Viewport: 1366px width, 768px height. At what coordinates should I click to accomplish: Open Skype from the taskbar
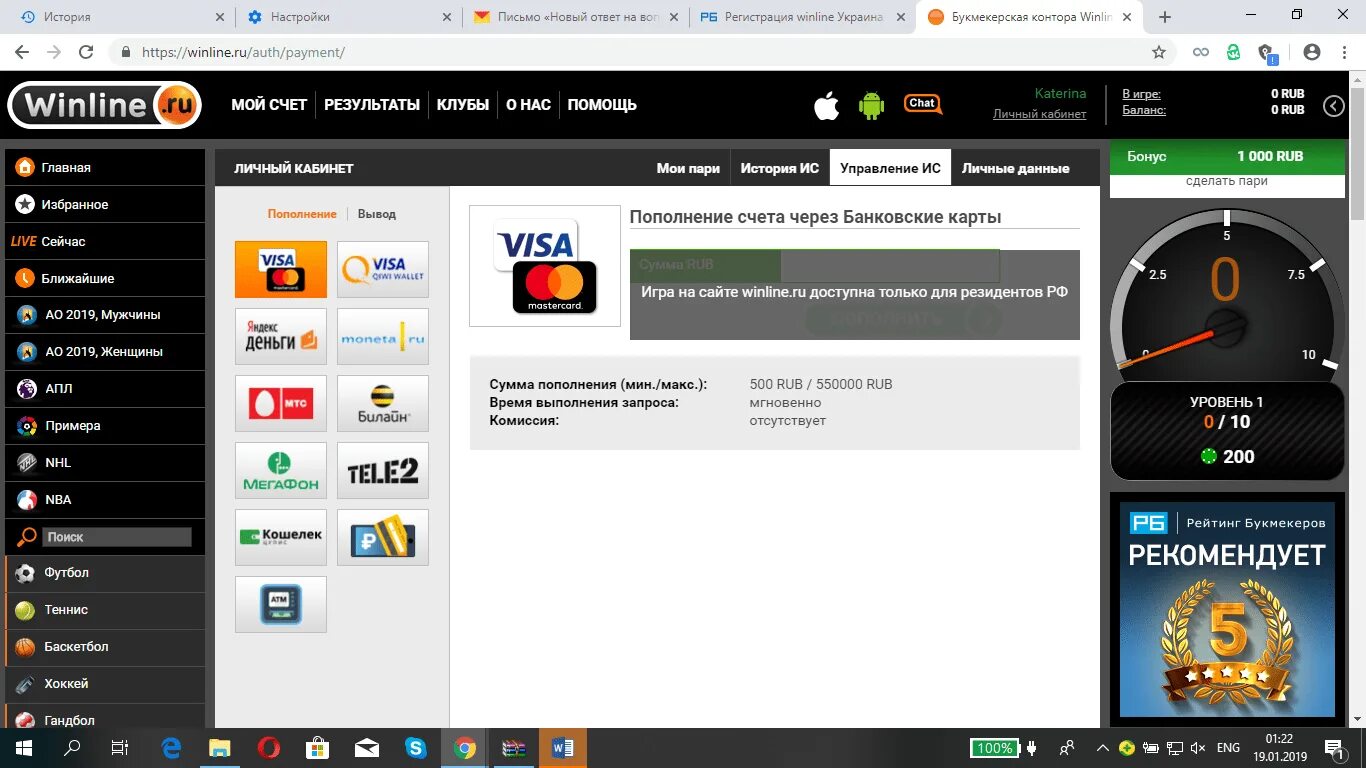415,748
